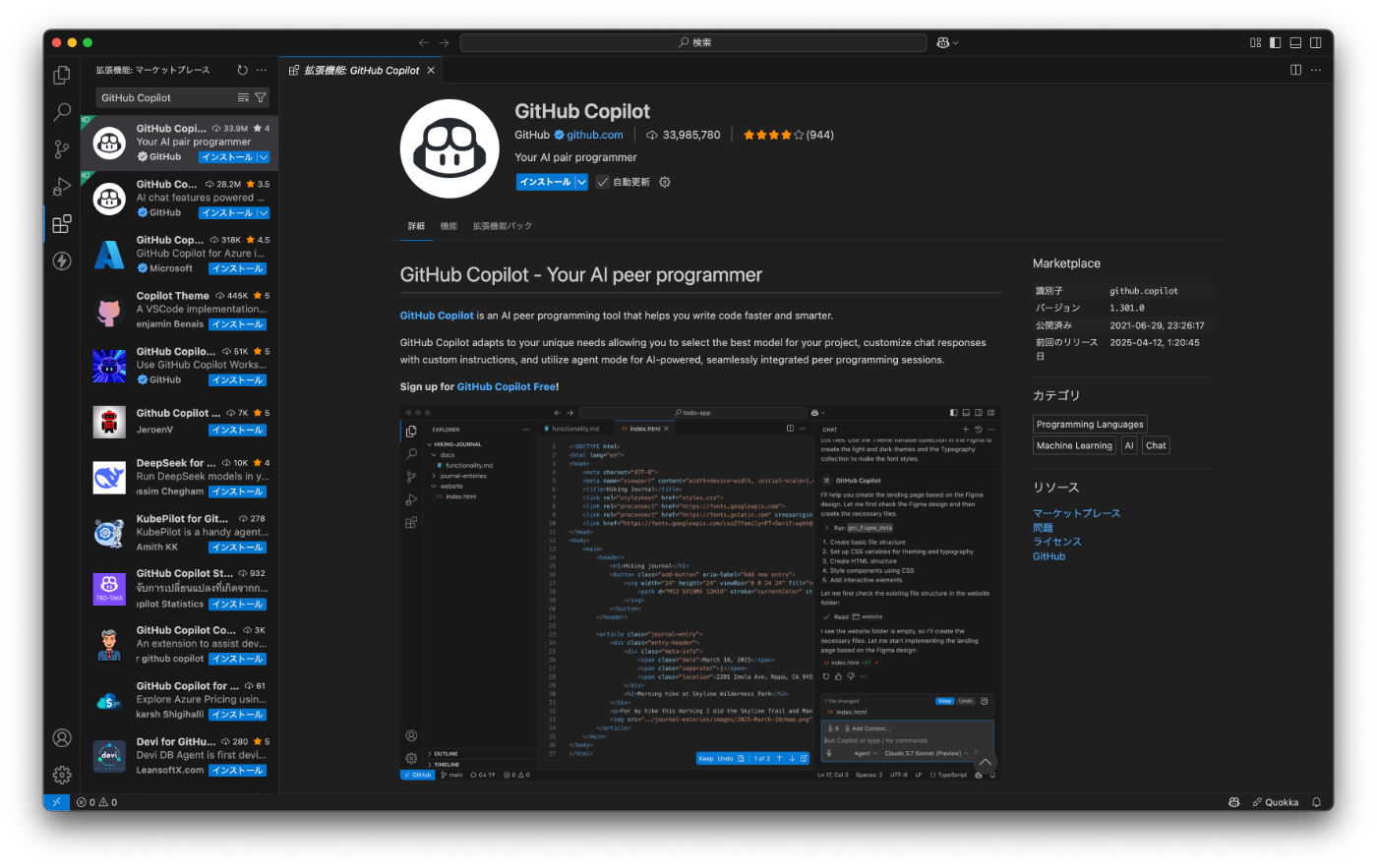Open the install dropdown for 33.9M GitHub Copilot
The image size is (1377, 868).
[263, 157]
